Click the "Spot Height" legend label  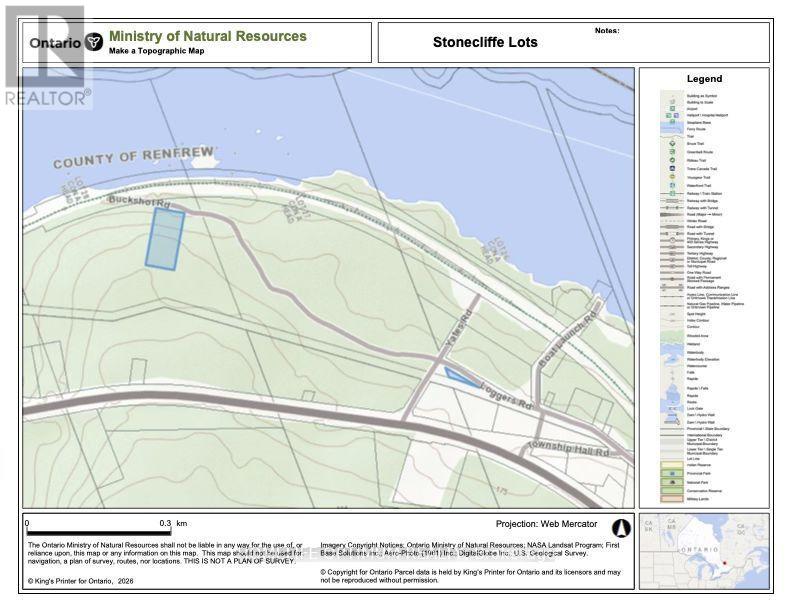[x=697, y=314]
